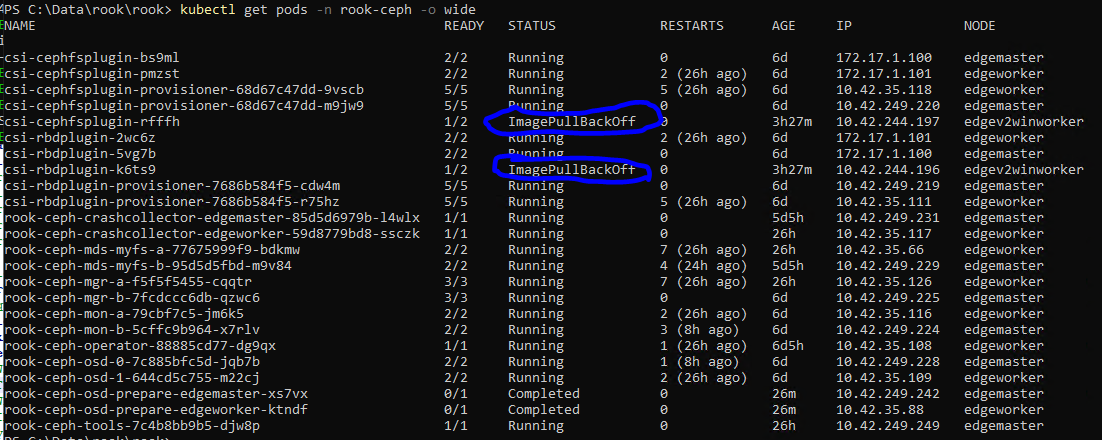Click pod rook-ceph-operator-88885cd77-dg9qx

[x=141, y=347]
